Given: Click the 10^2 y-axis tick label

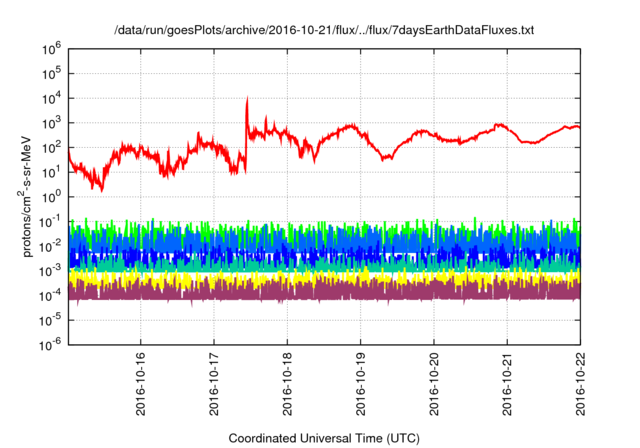Looking at the screenshot, I should point(51,147).
